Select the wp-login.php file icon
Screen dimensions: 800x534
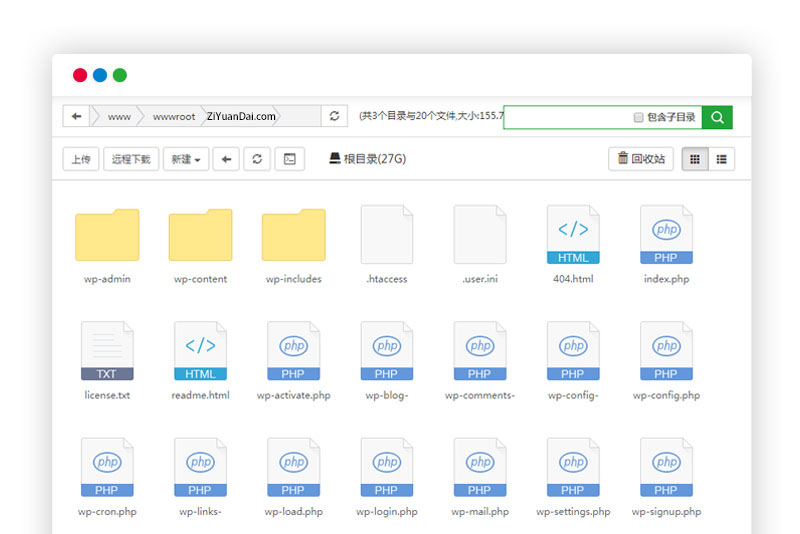[387, 467]
